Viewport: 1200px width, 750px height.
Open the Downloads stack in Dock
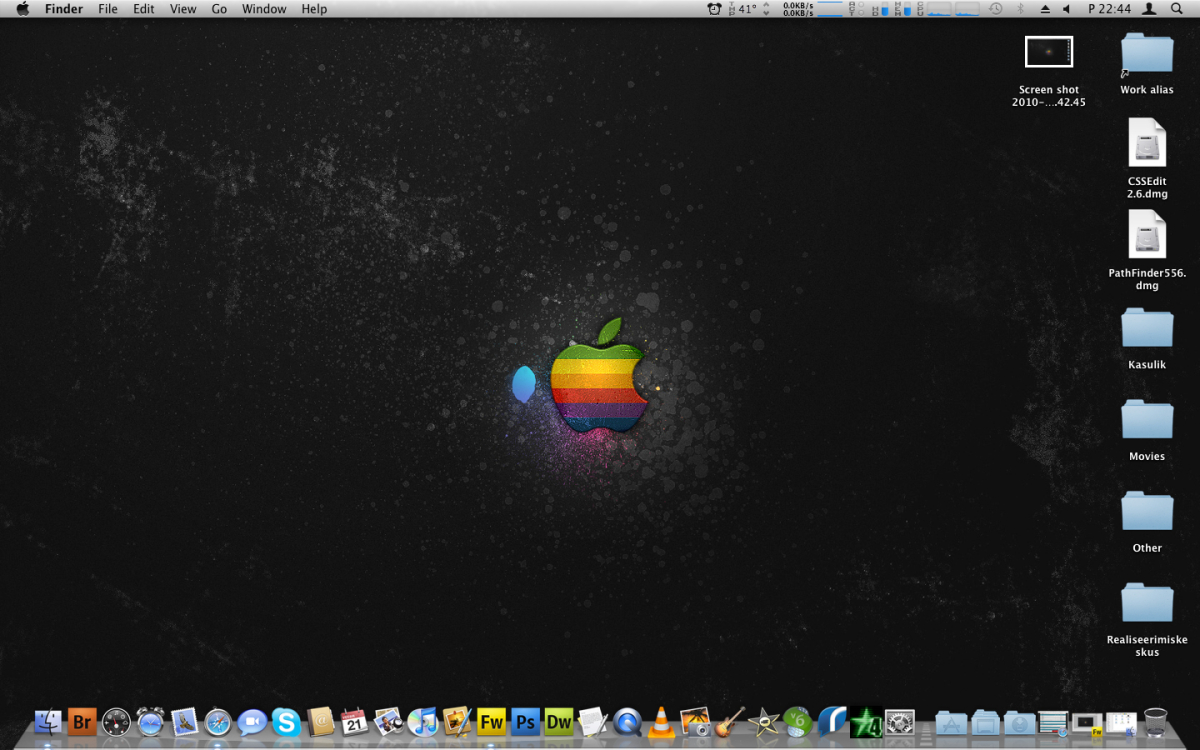[1019, 722]
